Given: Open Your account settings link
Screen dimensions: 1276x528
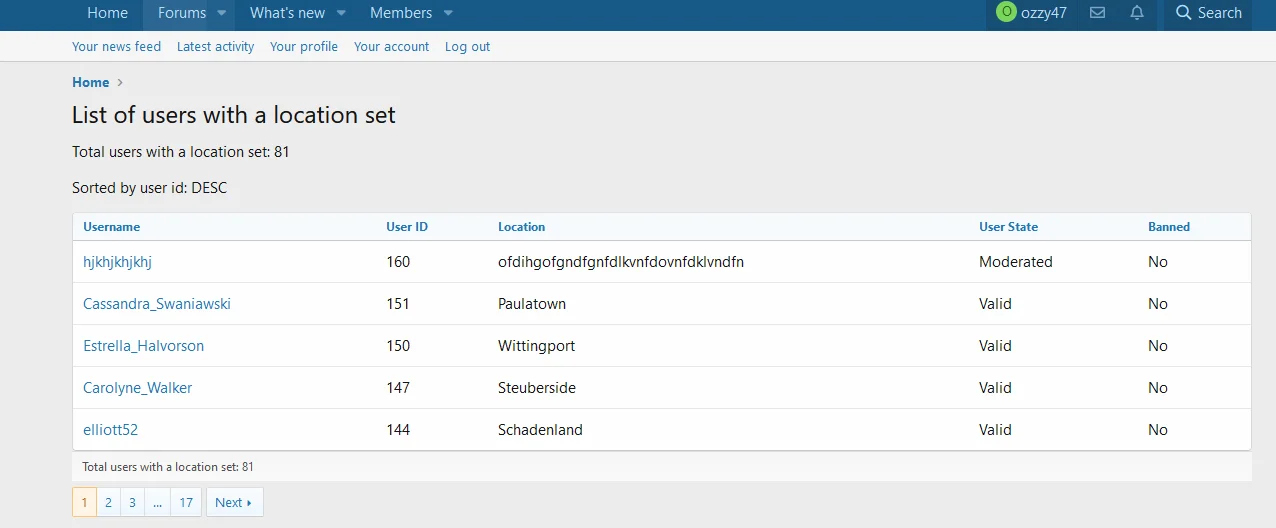Looking at the screenshot, I should pyautogui.click(x=391, y=47).
